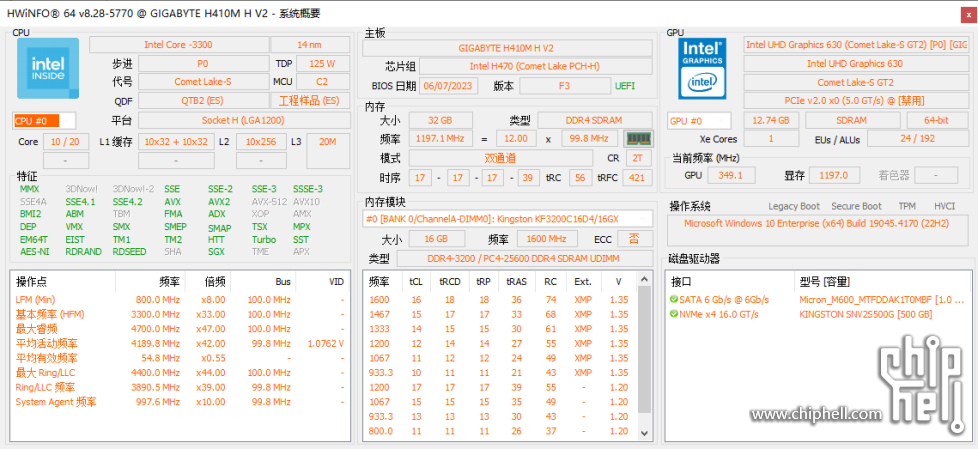
Task: Select the 1600 MHz XMP timing row
Action: pyautogui.click(x=501, y=300)
